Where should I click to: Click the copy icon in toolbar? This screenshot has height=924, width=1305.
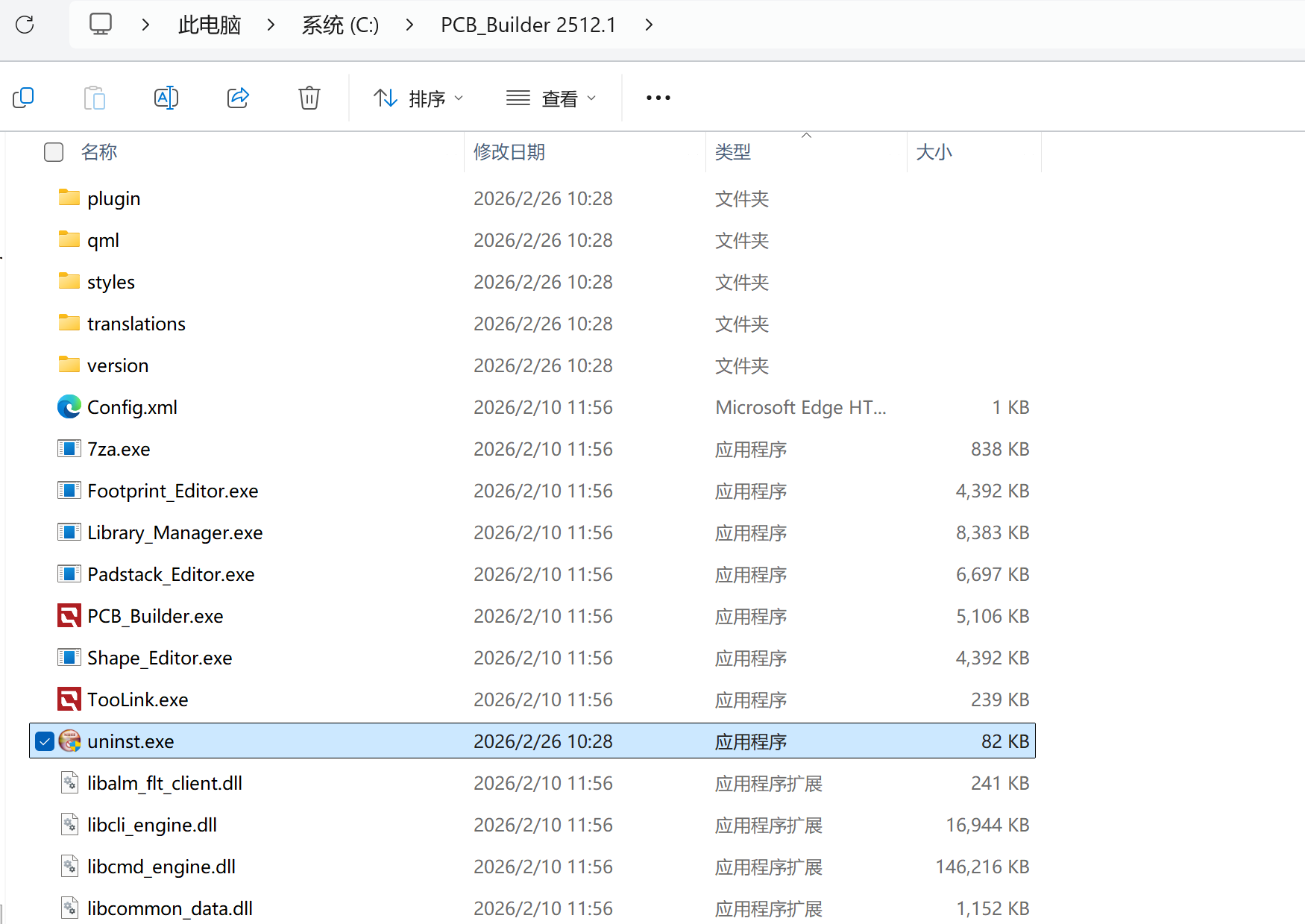point(23,98)
